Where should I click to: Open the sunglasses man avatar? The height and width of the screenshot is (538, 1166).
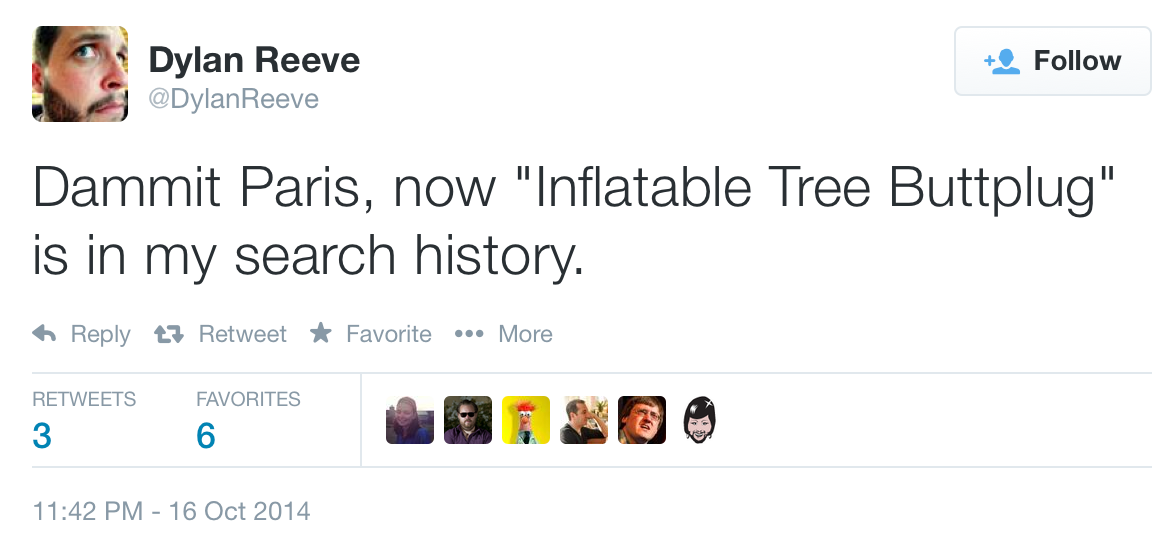point(468,420)
